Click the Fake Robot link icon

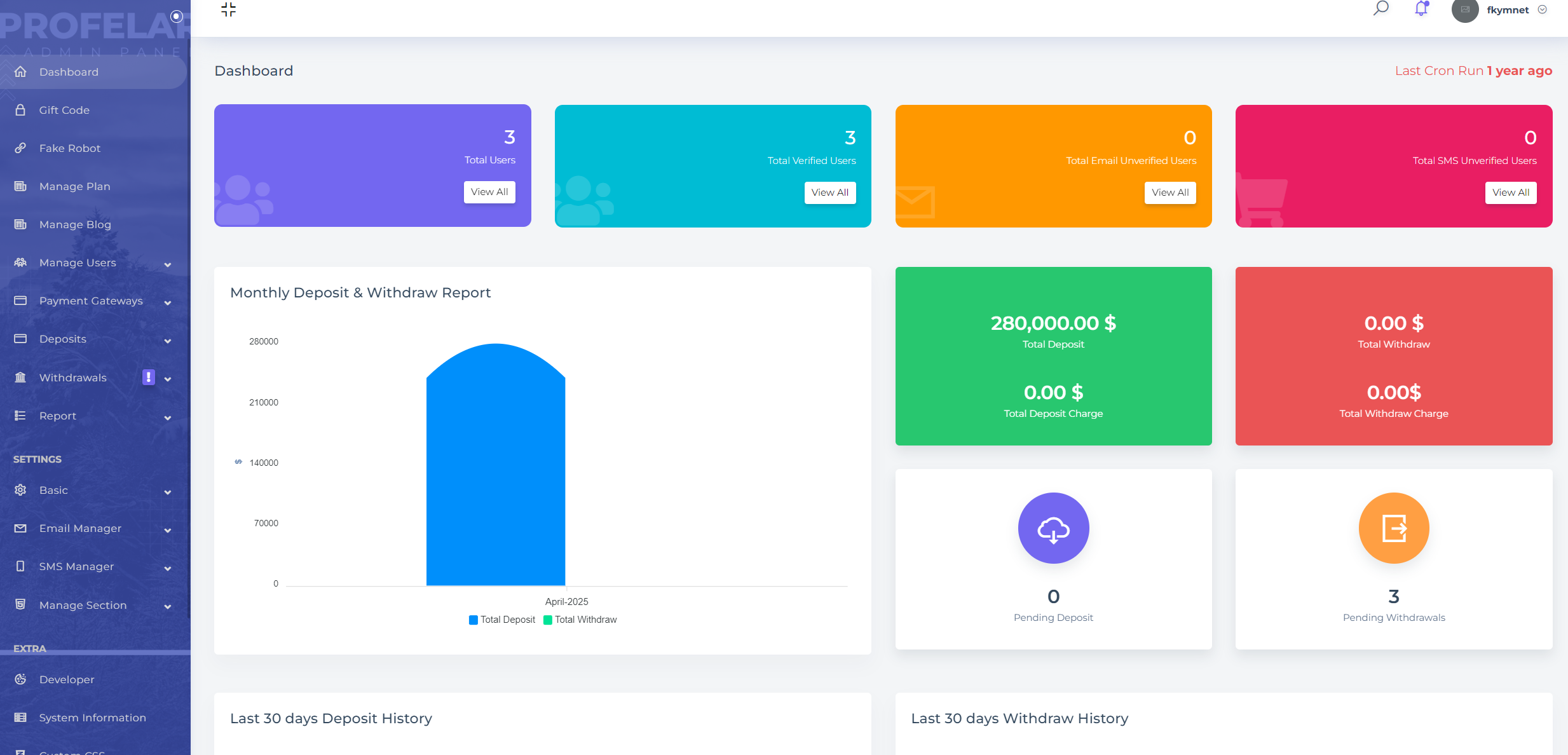[x=20, y=148]
